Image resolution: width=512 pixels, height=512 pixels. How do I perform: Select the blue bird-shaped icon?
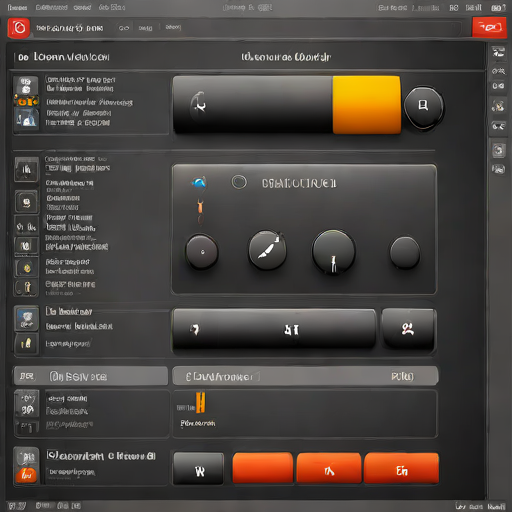coord(199,182)
